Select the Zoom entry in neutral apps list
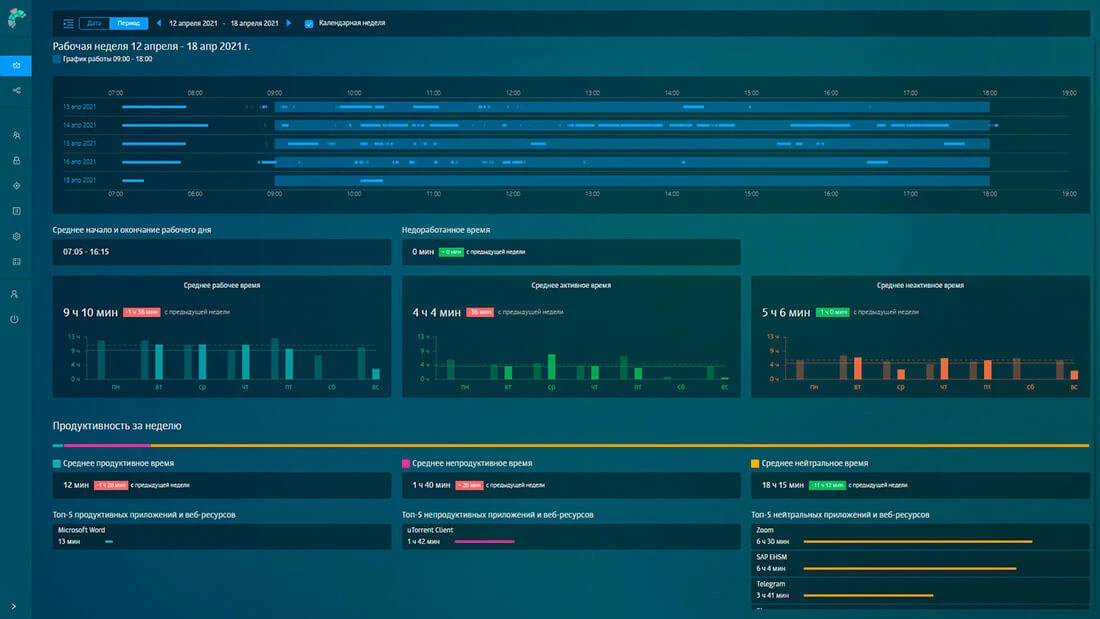The height and width of the screenshot is (619, 1100). [x=766, y=530]
